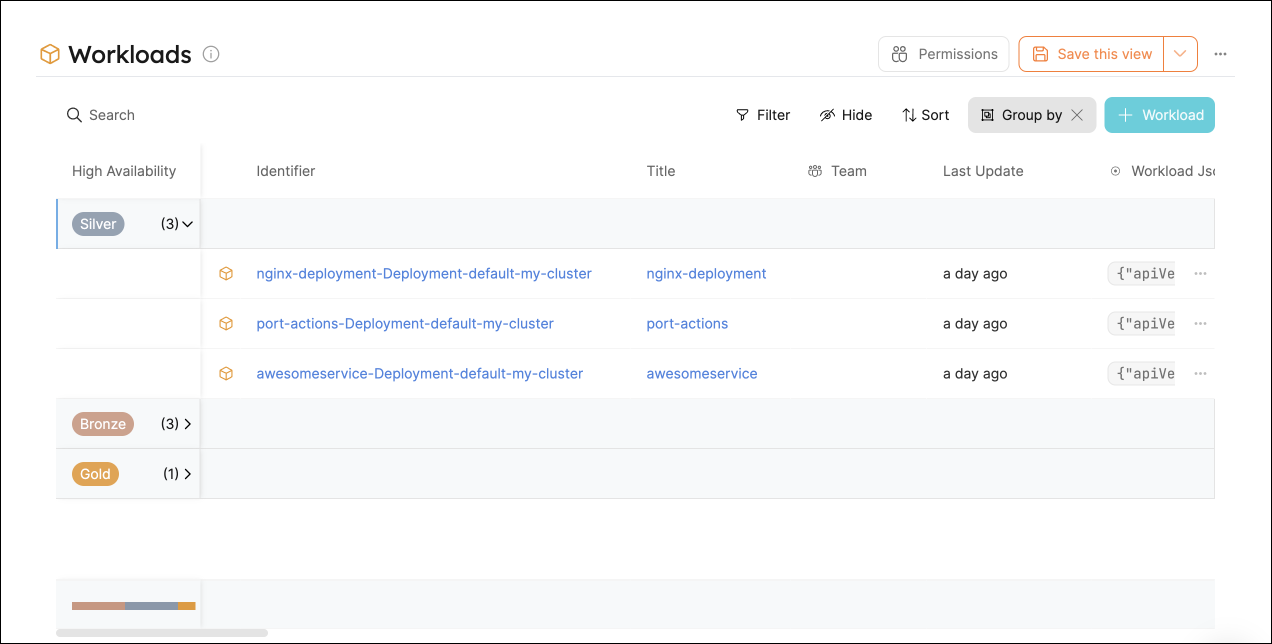Click the cube icon for port-actions row
1272x644 pixels.
[x=226, y=323]
